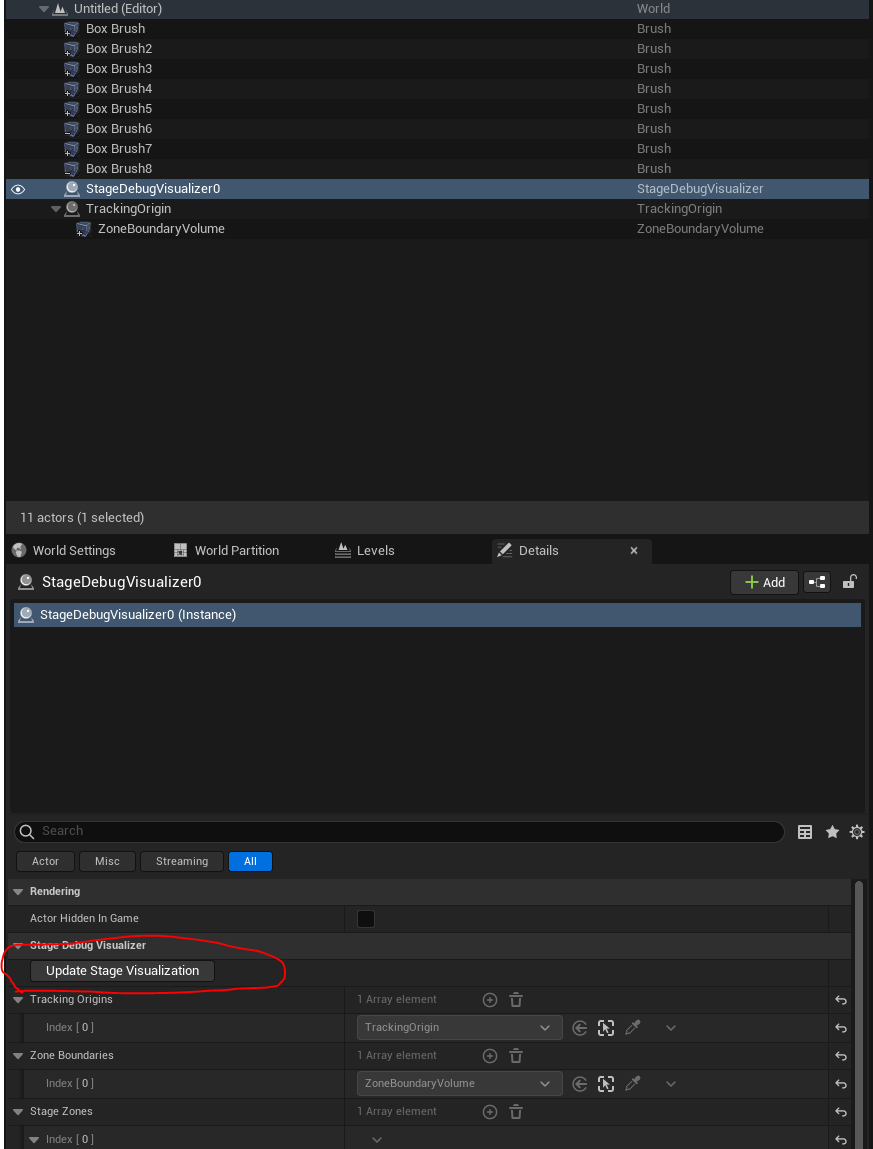The height and width of the screenshot is (1149, 873).
Task: Click the trash icon for Zone Boundaries array
Action: pos(516,1056)
